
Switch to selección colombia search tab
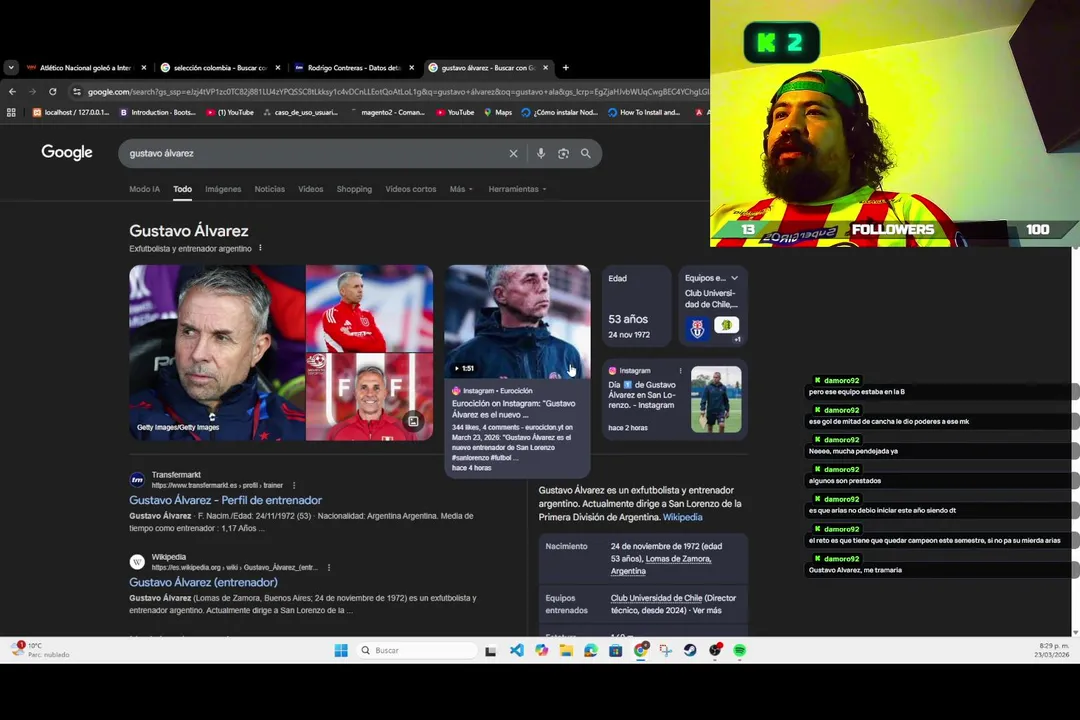click(219, 68)
